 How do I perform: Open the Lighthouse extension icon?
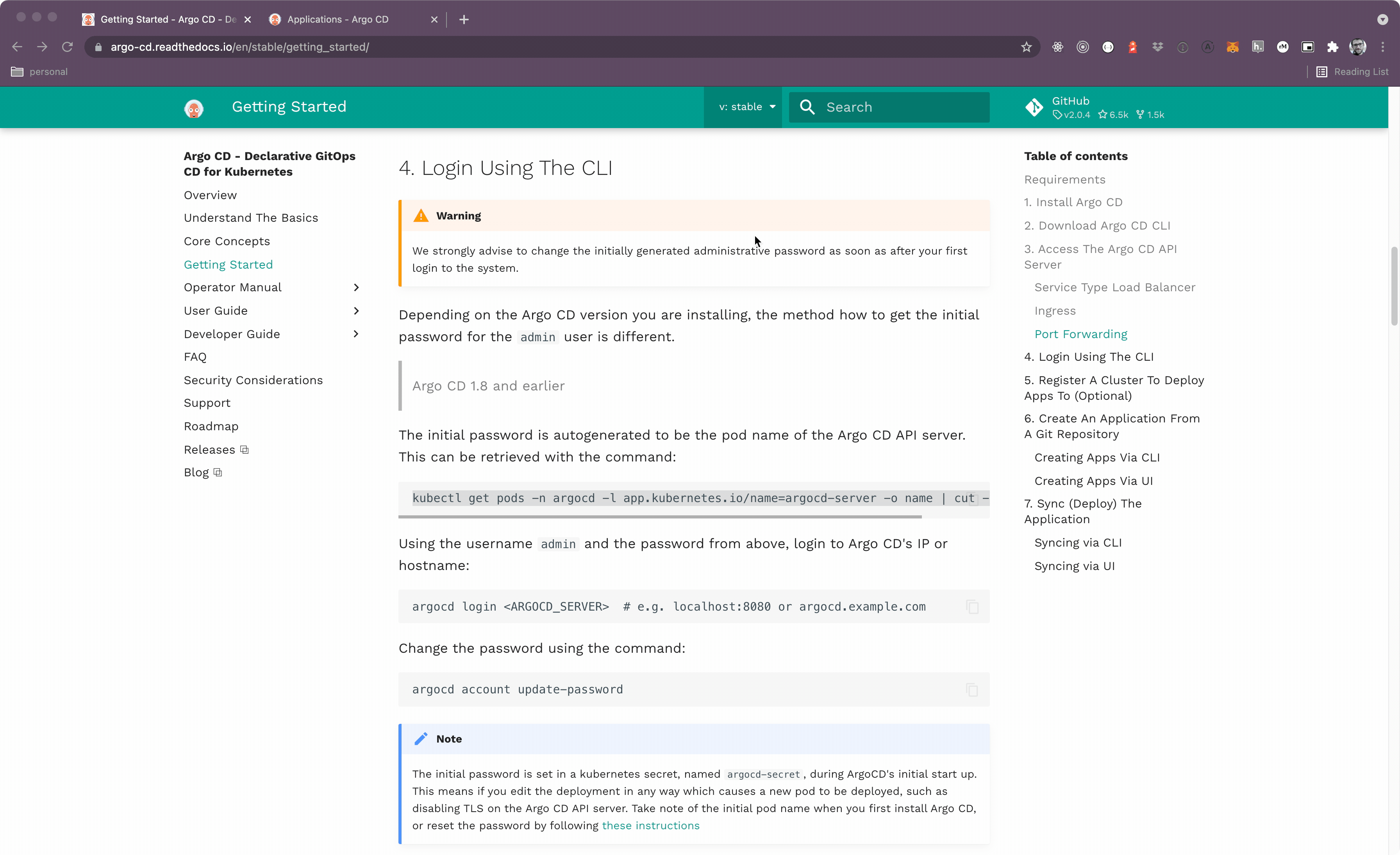click(x=1132, y=47)
